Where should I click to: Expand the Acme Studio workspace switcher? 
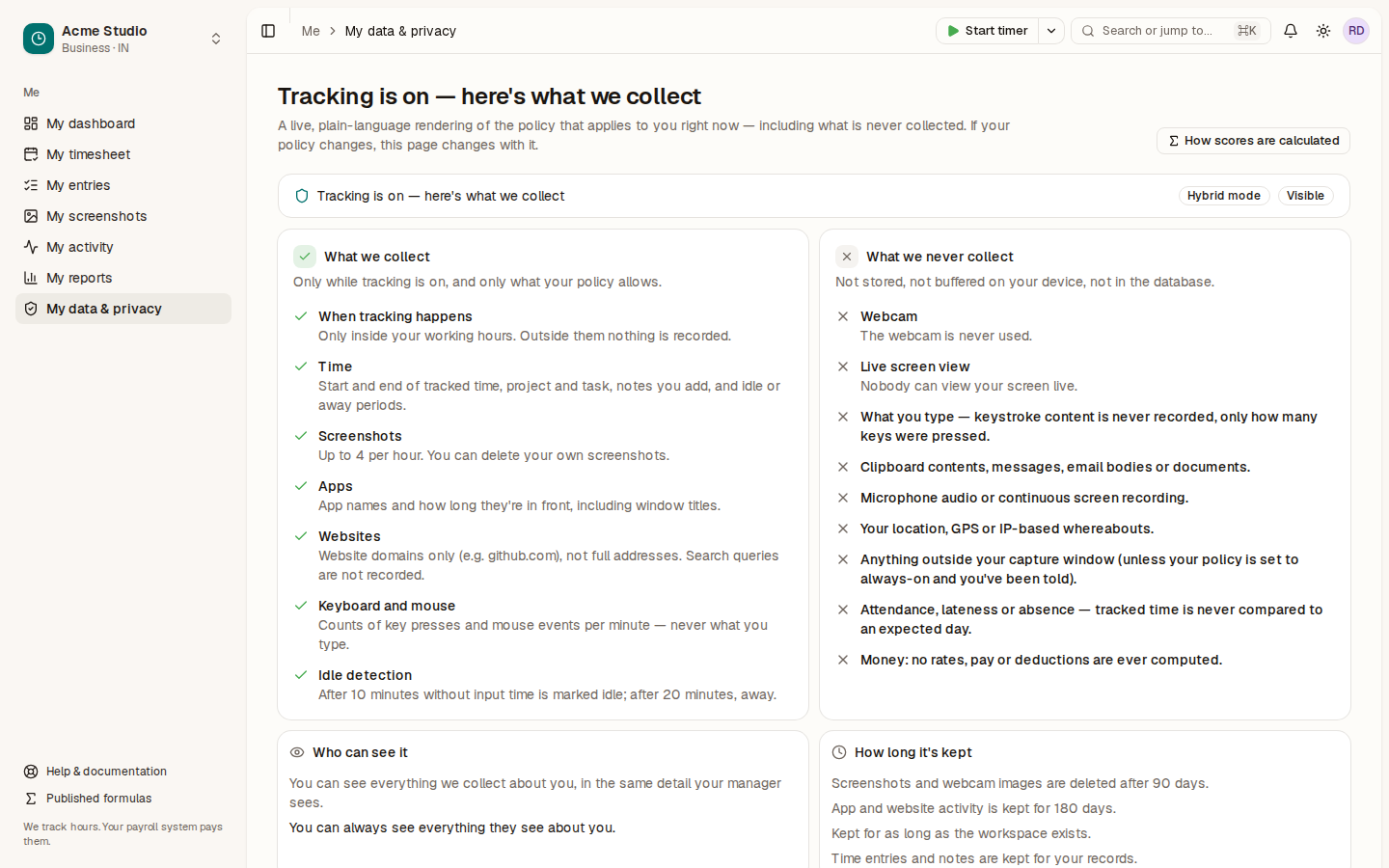(216, 39)
